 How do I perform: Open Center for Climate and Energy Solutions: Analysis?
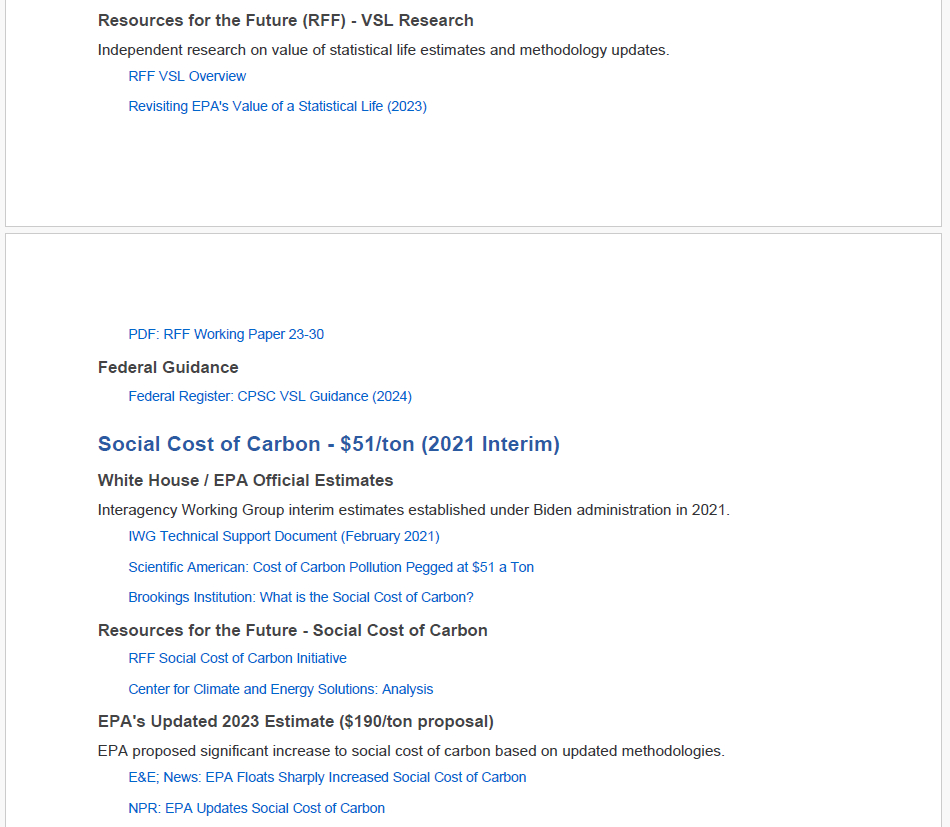tap(281, 689)
